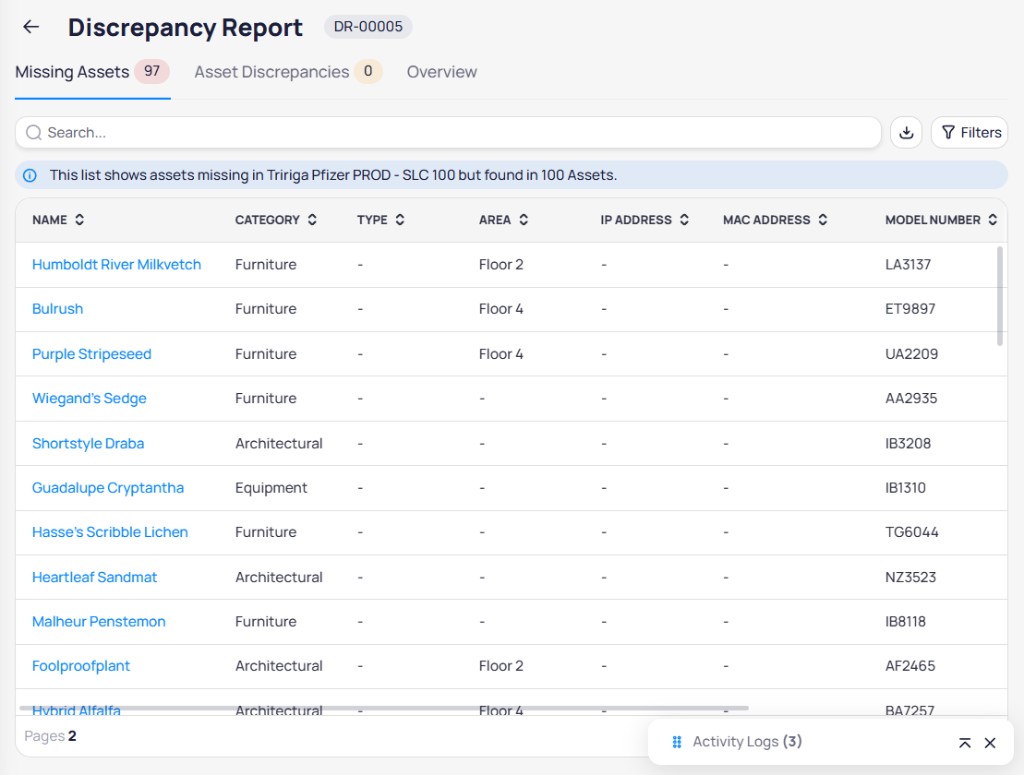Open the Purple Stripeseed asset
Viewport: 1024px width, 775px height.
91,354
